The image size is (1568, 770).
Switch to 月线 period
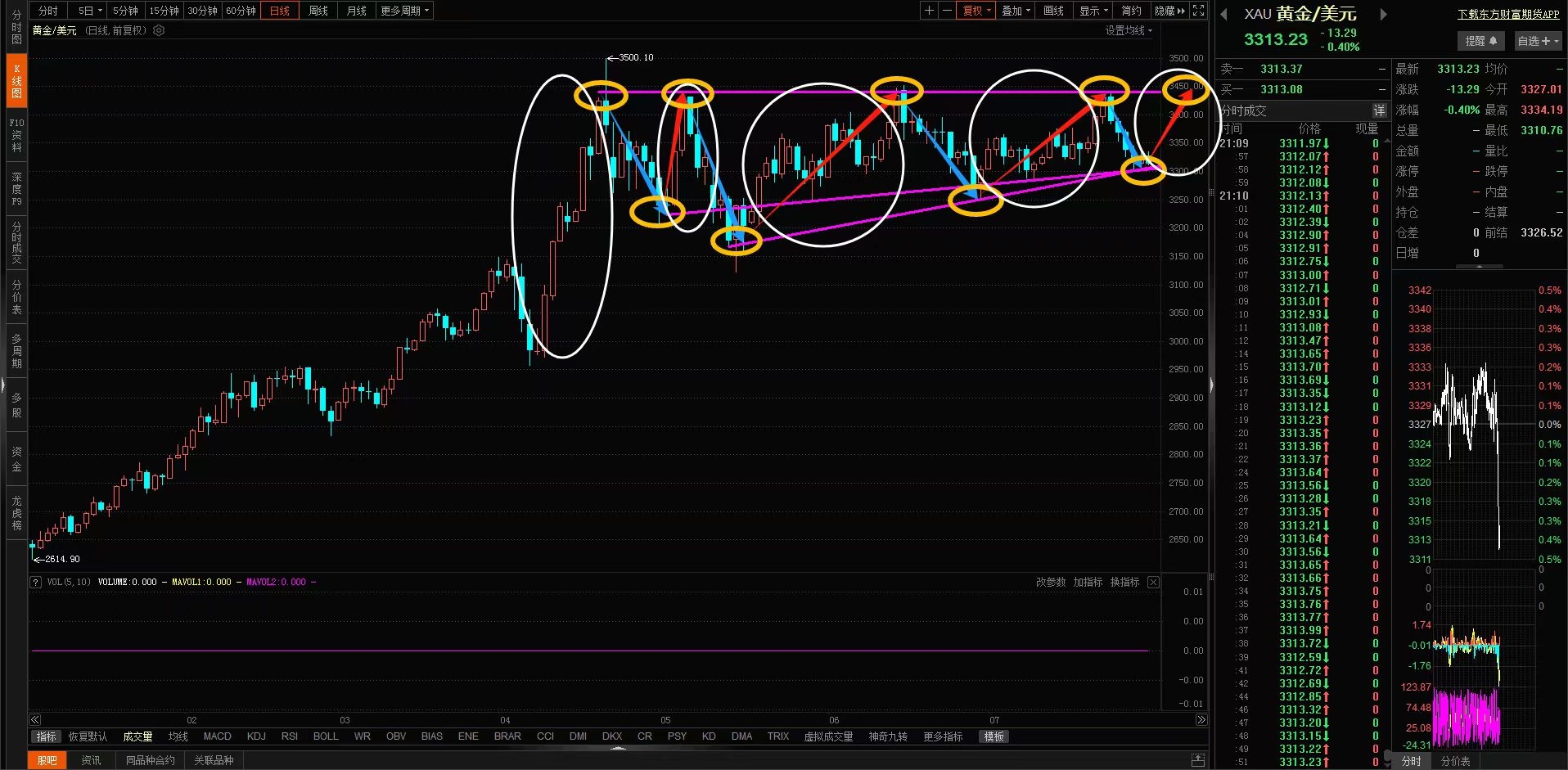coord(357,11)
